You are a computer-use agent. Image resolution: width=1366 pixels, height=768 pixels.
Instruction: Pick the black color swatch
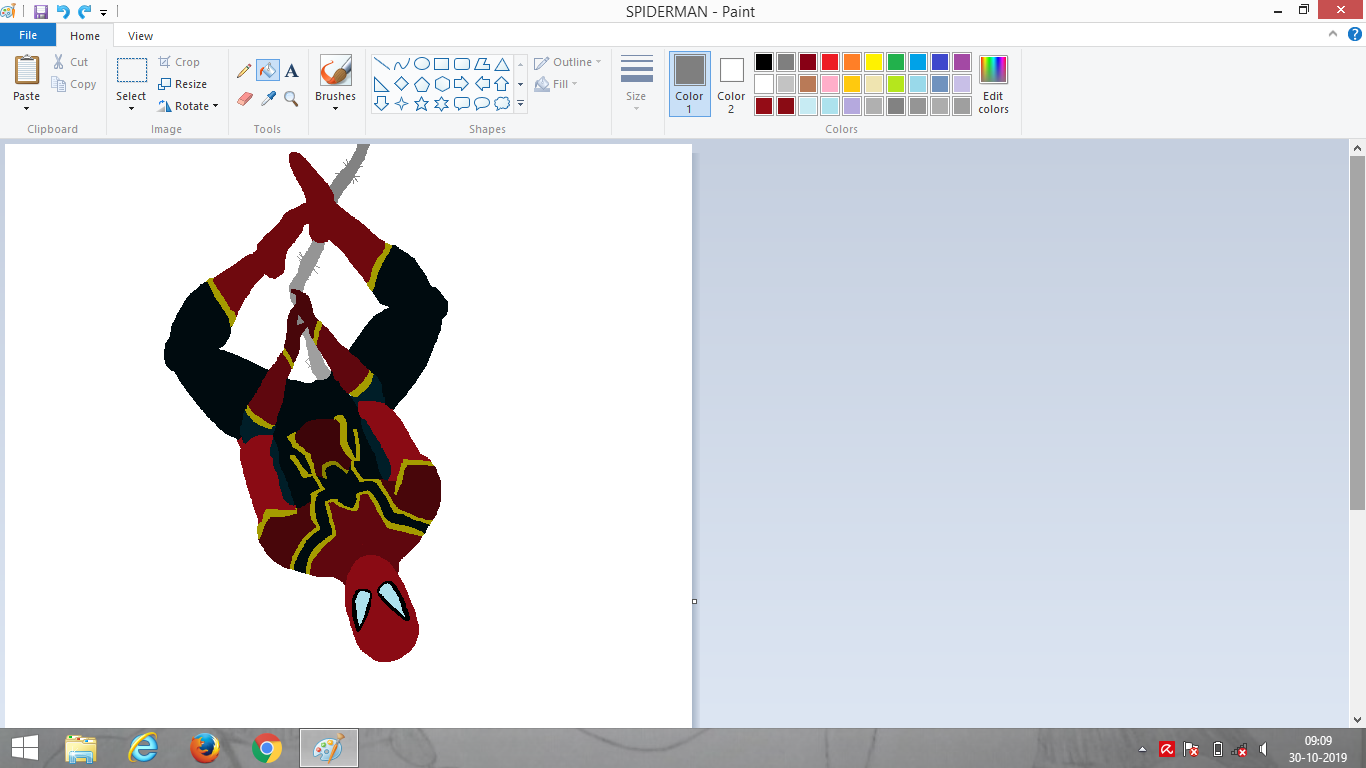764,62
